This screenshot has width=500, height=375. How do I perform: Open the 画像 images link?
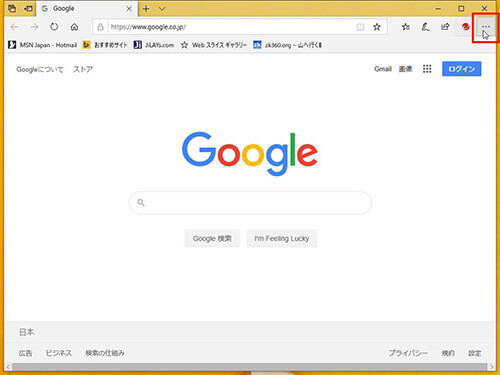[x=405, y=69]
